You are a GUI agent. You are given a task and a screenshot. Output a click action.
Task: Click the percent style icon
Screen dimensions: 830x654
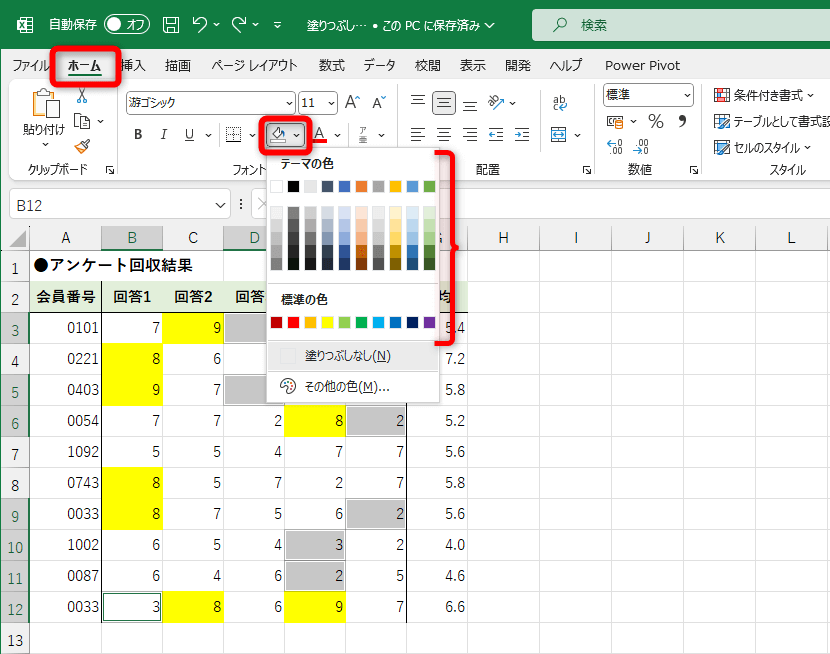[x=656, y=121]
